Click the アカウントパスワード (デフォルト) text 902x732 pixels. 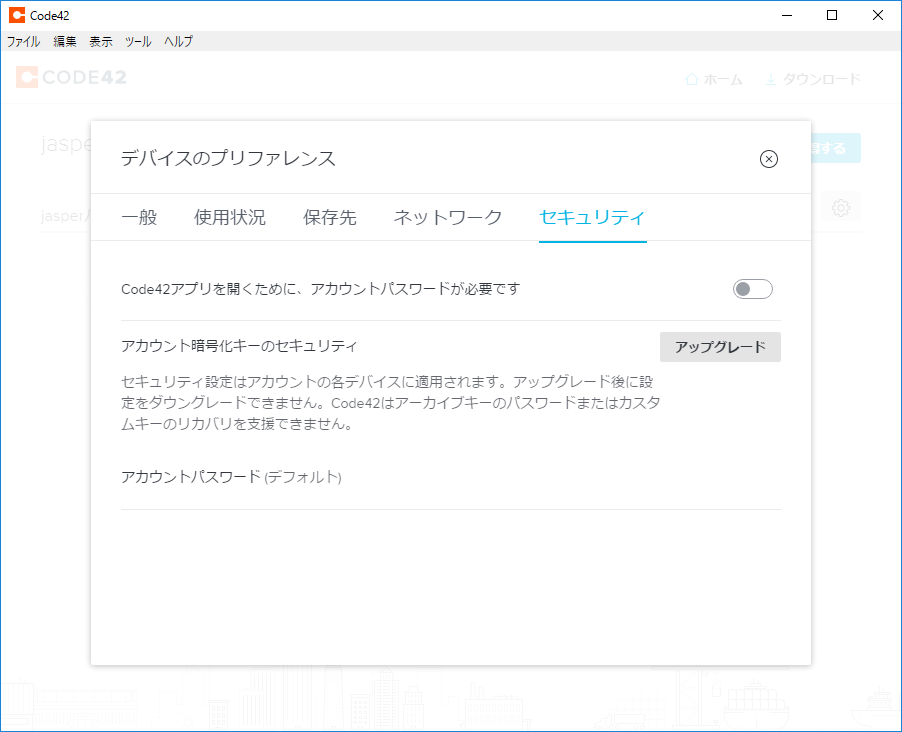pyautogui.click(x=231, y=477)
